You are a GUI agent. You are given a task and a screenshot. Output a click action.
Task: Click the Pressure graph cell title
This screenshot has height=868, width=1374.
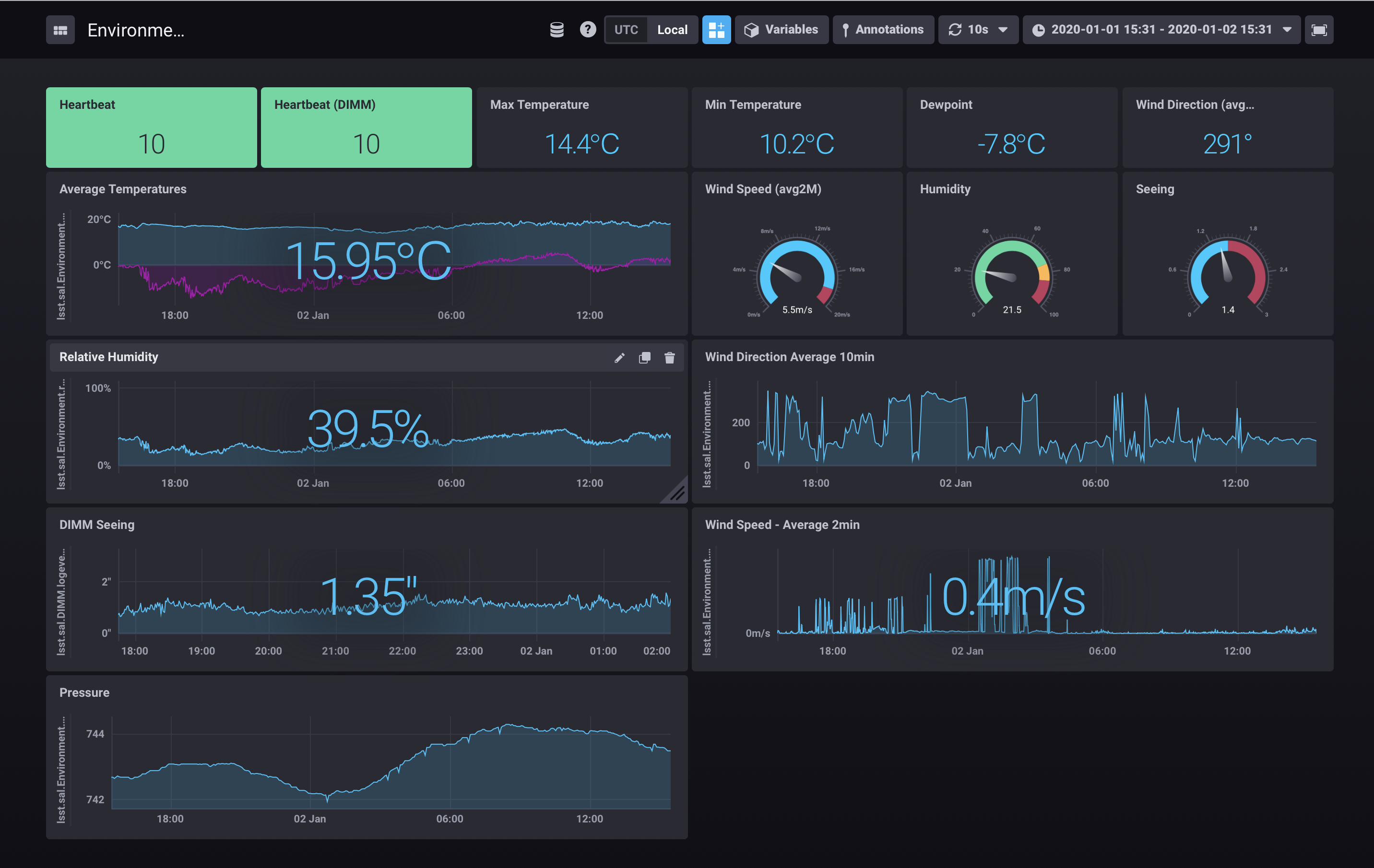pyautogui.click(x=84, y=692)
